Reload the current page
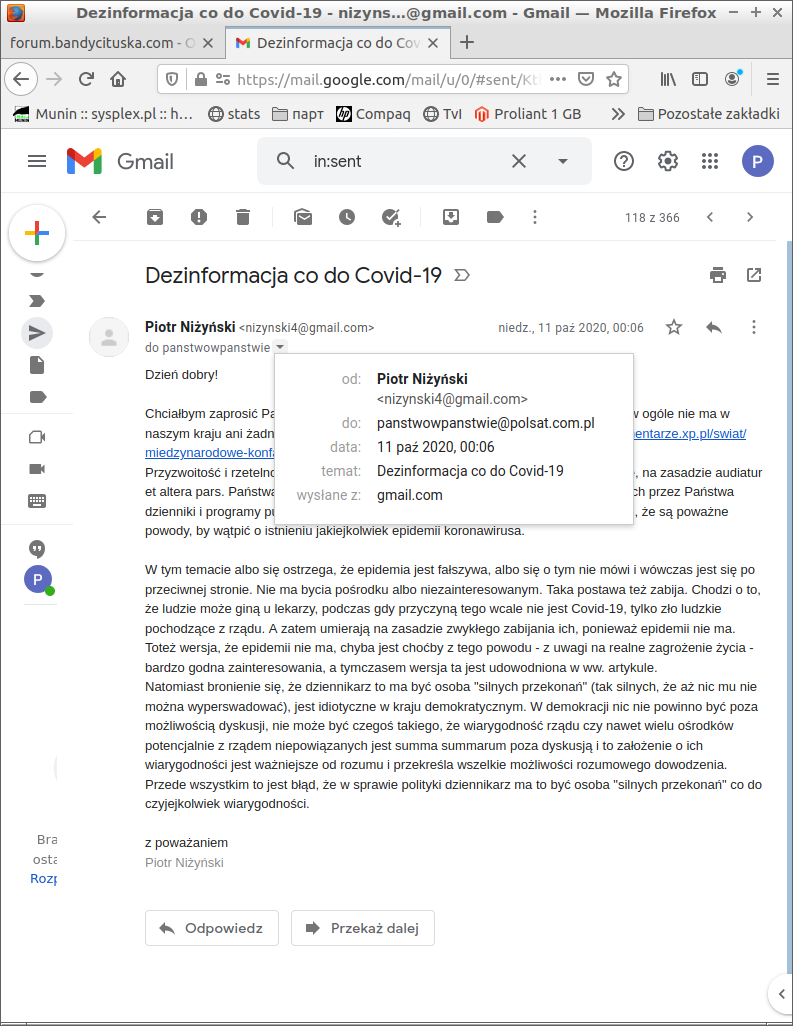Image resolution: width=793 pixels, height=1026 pixels. pyautogui.click(x=86, y=79)
